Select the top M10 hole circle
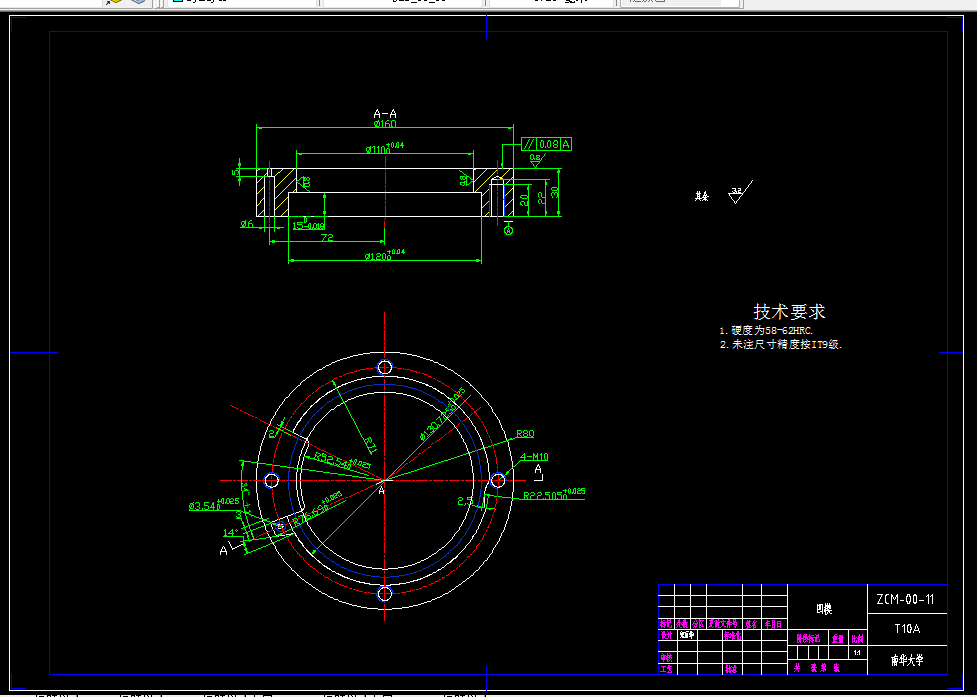Viewport: 977px width, 697px height. [385, 367]
